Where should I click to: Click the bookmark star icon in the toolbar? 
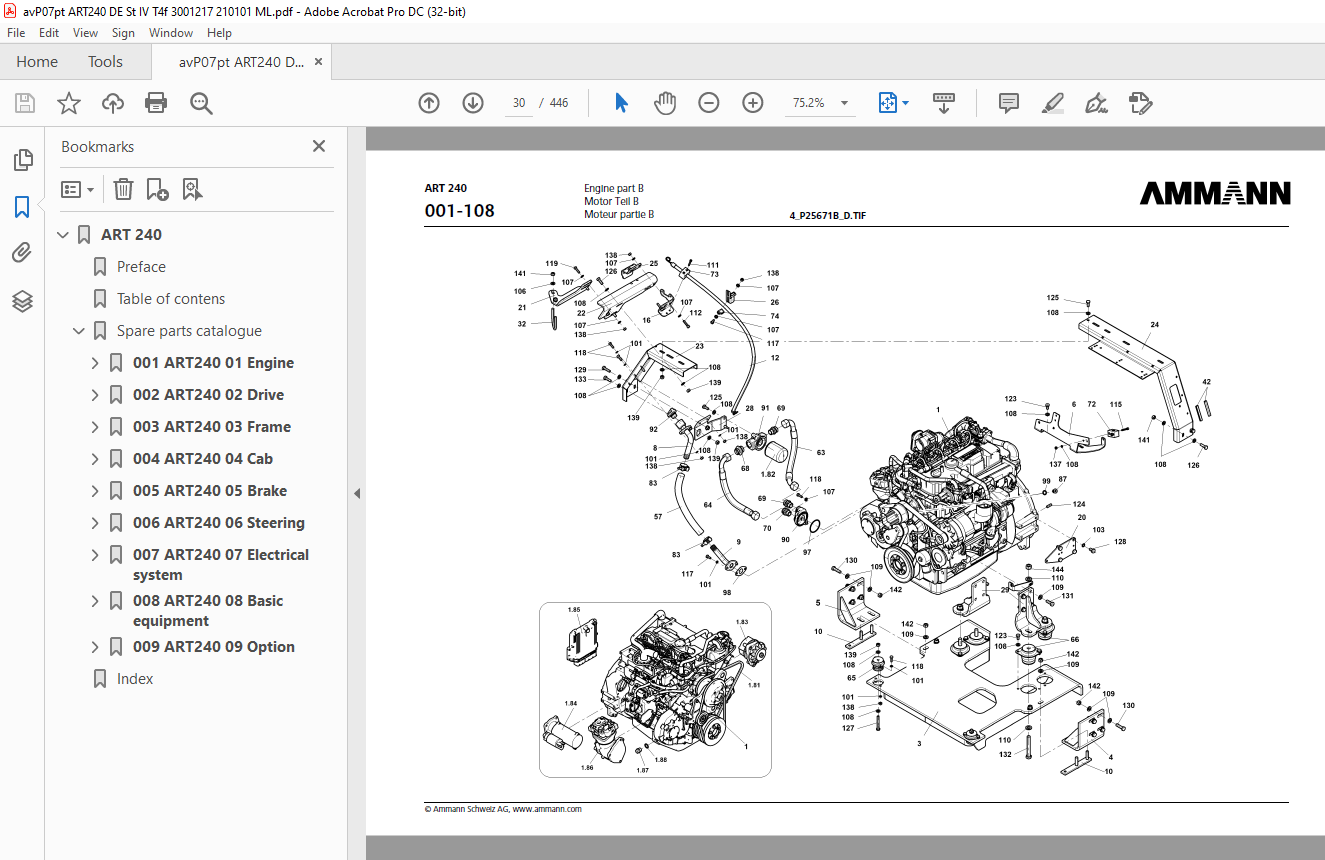[x=69, y=103]
